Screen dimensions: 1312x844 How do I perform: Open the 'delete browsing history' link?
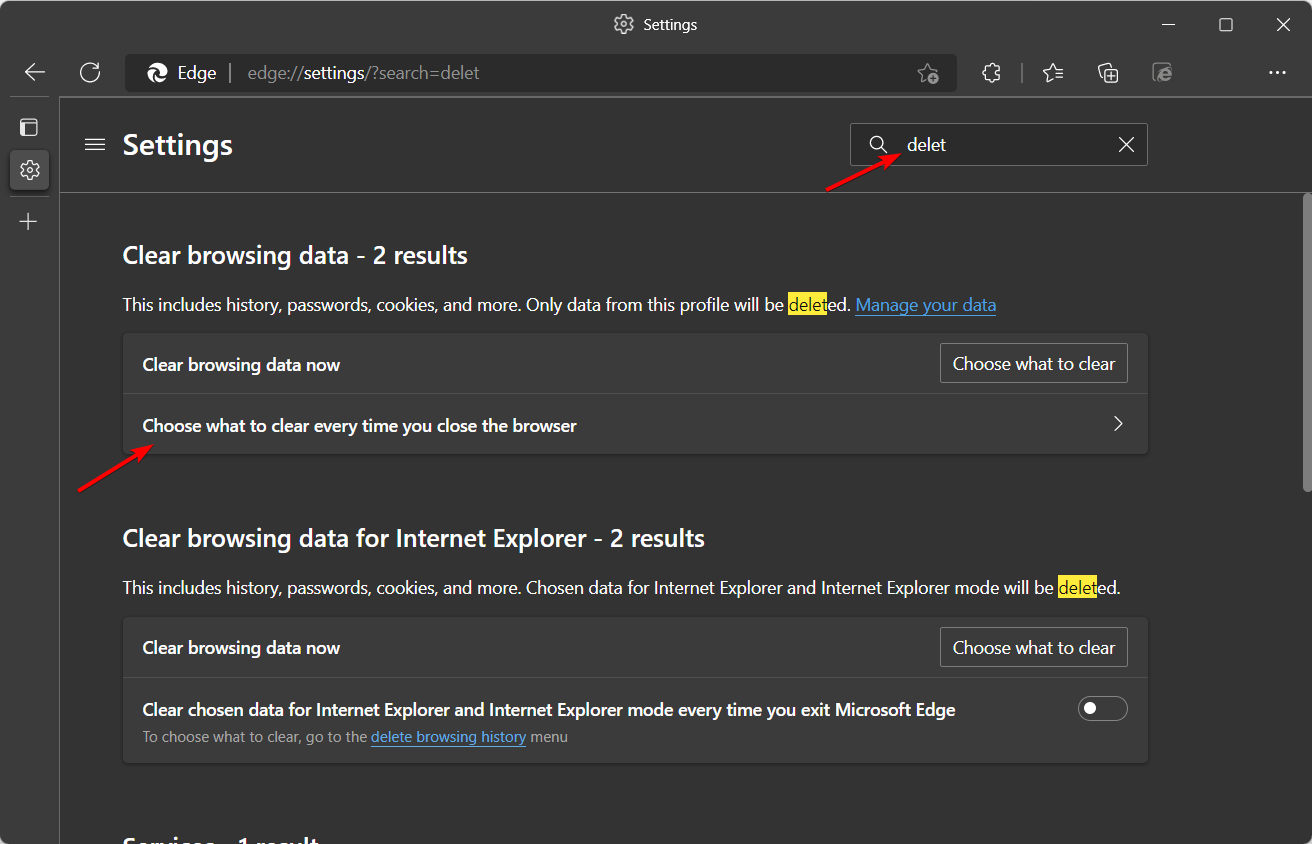coord(448,737)
